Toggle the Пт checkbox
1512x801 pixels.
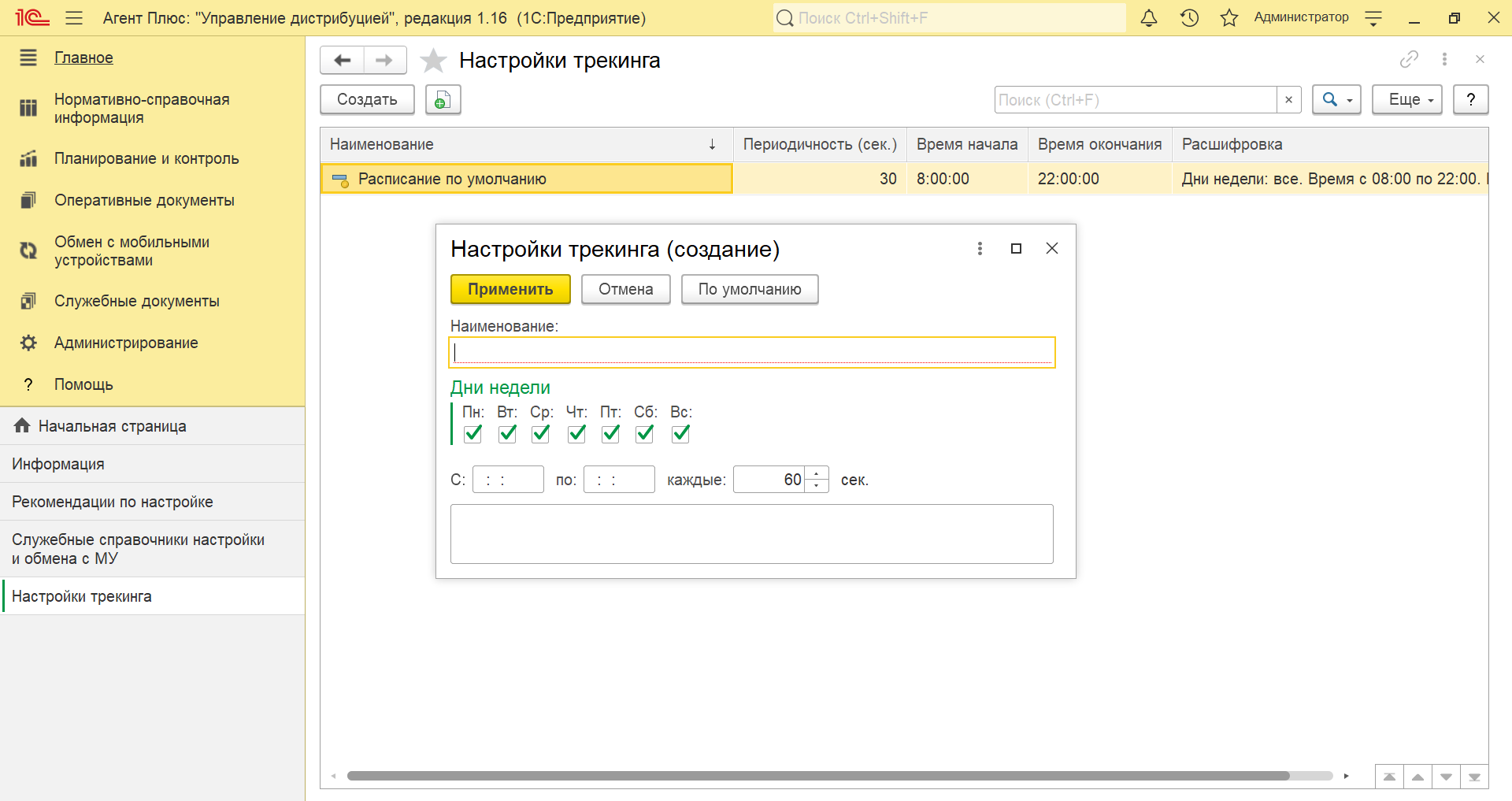[610, 434]
